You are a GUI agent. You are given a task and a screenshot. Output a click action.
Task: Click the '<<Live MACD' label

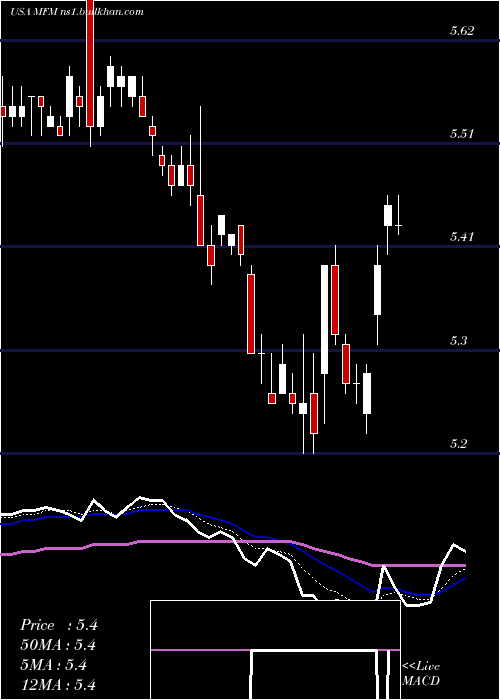(421, 674)
